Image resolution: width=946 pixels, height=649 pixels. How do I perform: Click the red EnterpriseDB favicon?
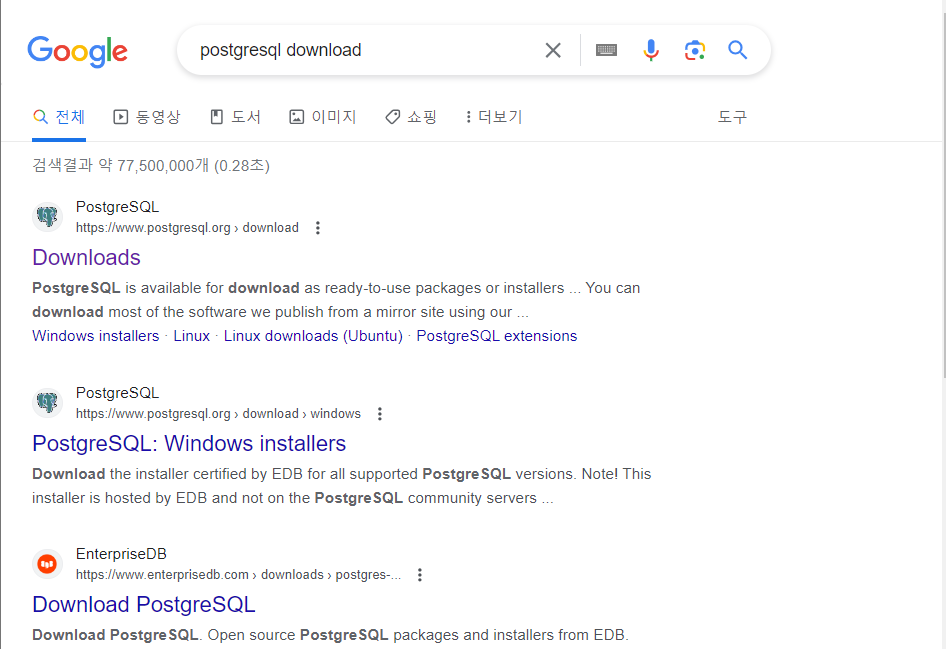click(x=47, y=564)
